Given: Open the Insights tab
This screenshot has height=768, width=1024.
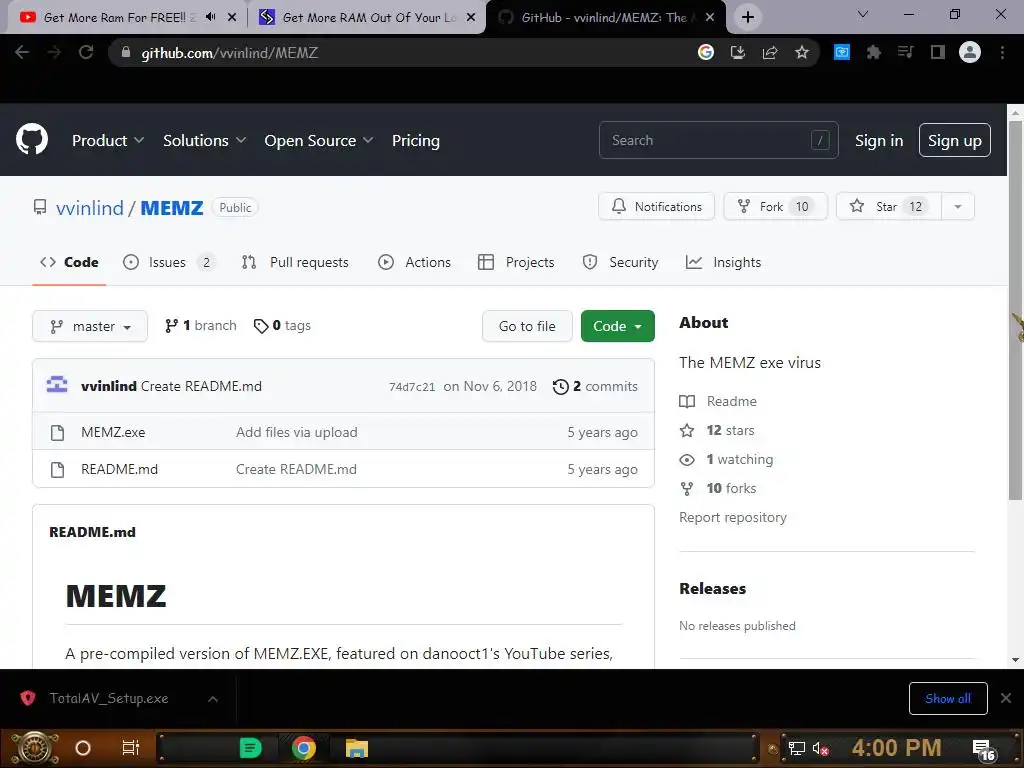Looking at the screenshot, I should (x=724, y=262).
